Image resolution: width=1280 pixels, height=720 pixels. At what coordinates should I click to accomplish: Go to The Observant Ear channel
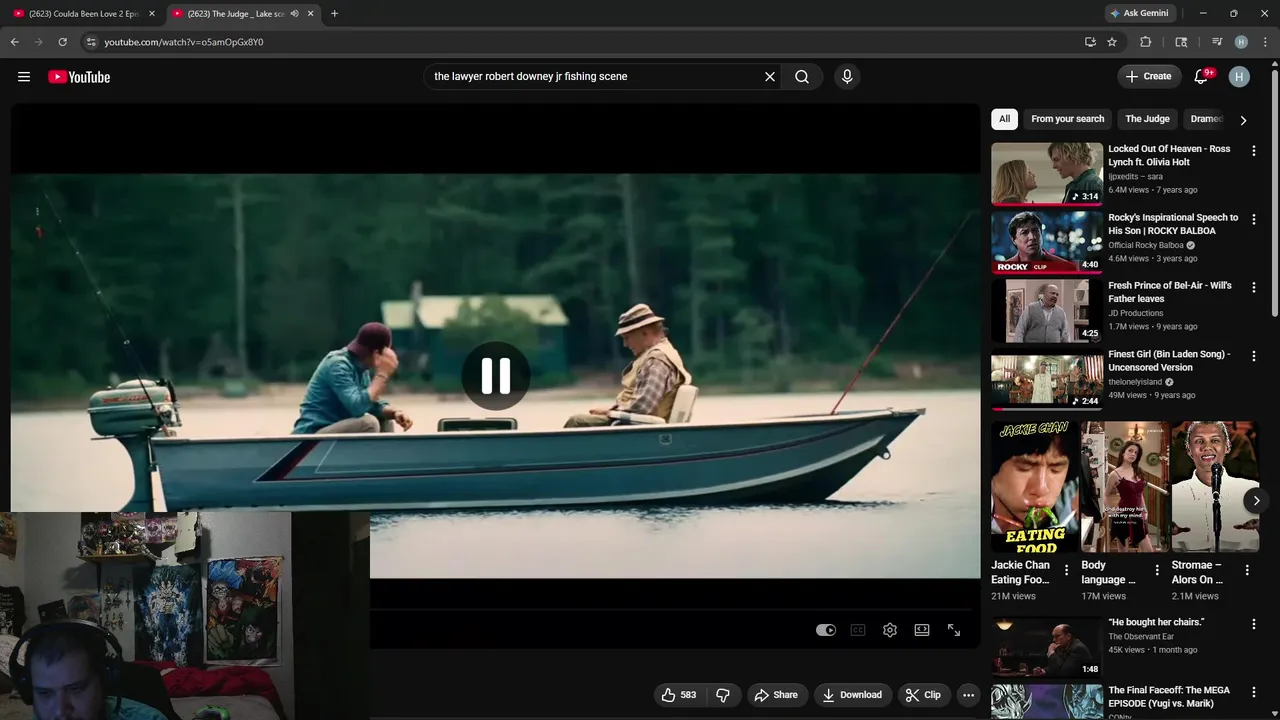tap(1141, 636)
